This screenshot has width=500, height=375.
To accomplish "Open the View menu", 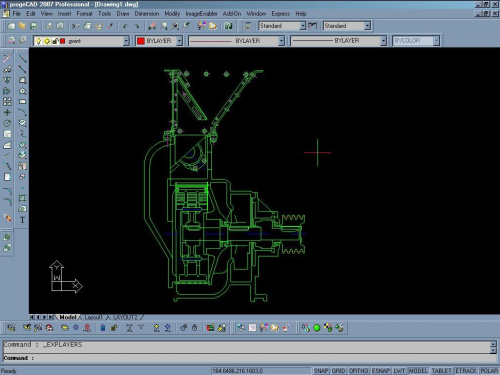I will point(46,14).
